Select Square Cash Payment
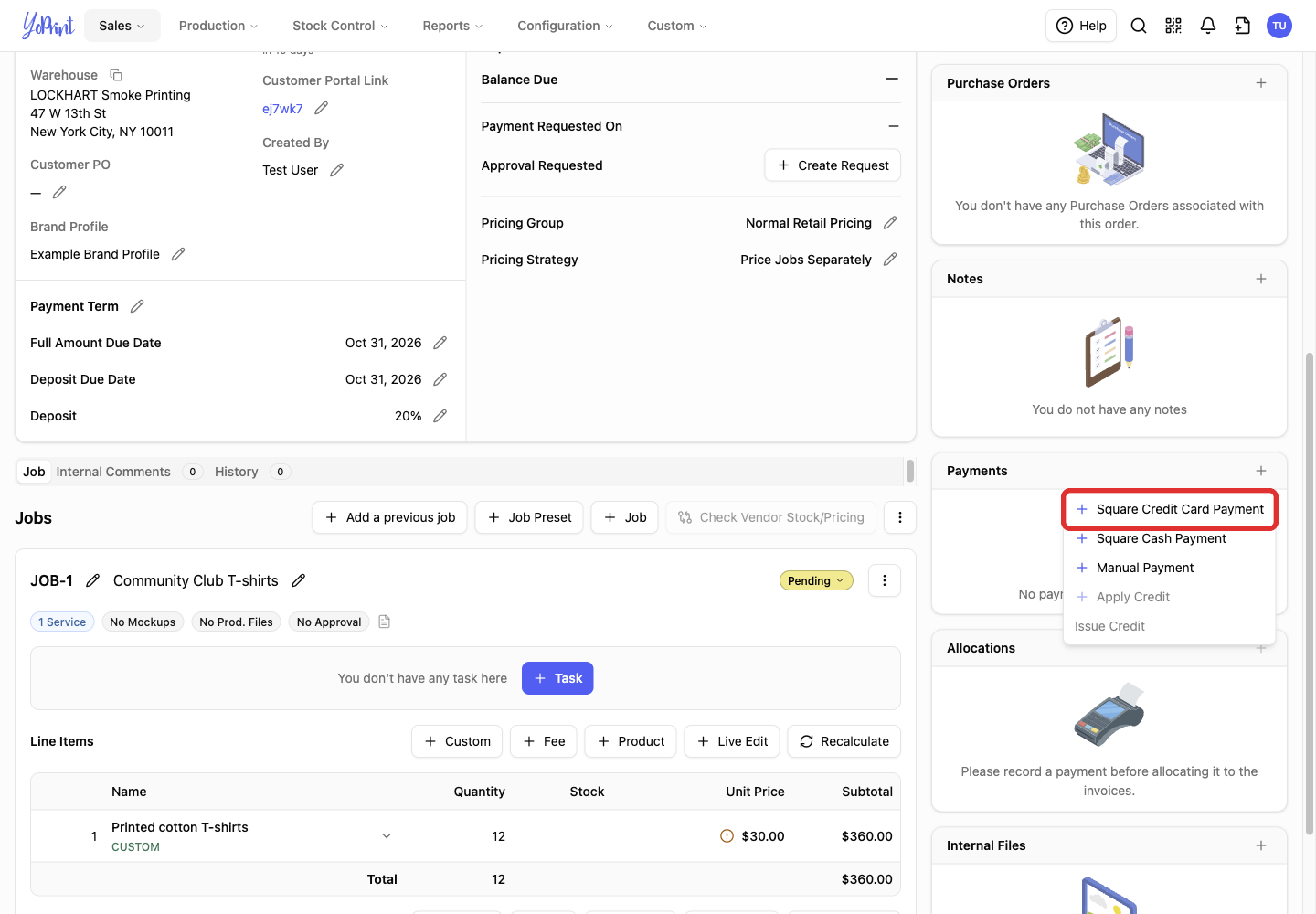The height and width of the screenshot is (914, 1316). tap(1170, 538)
